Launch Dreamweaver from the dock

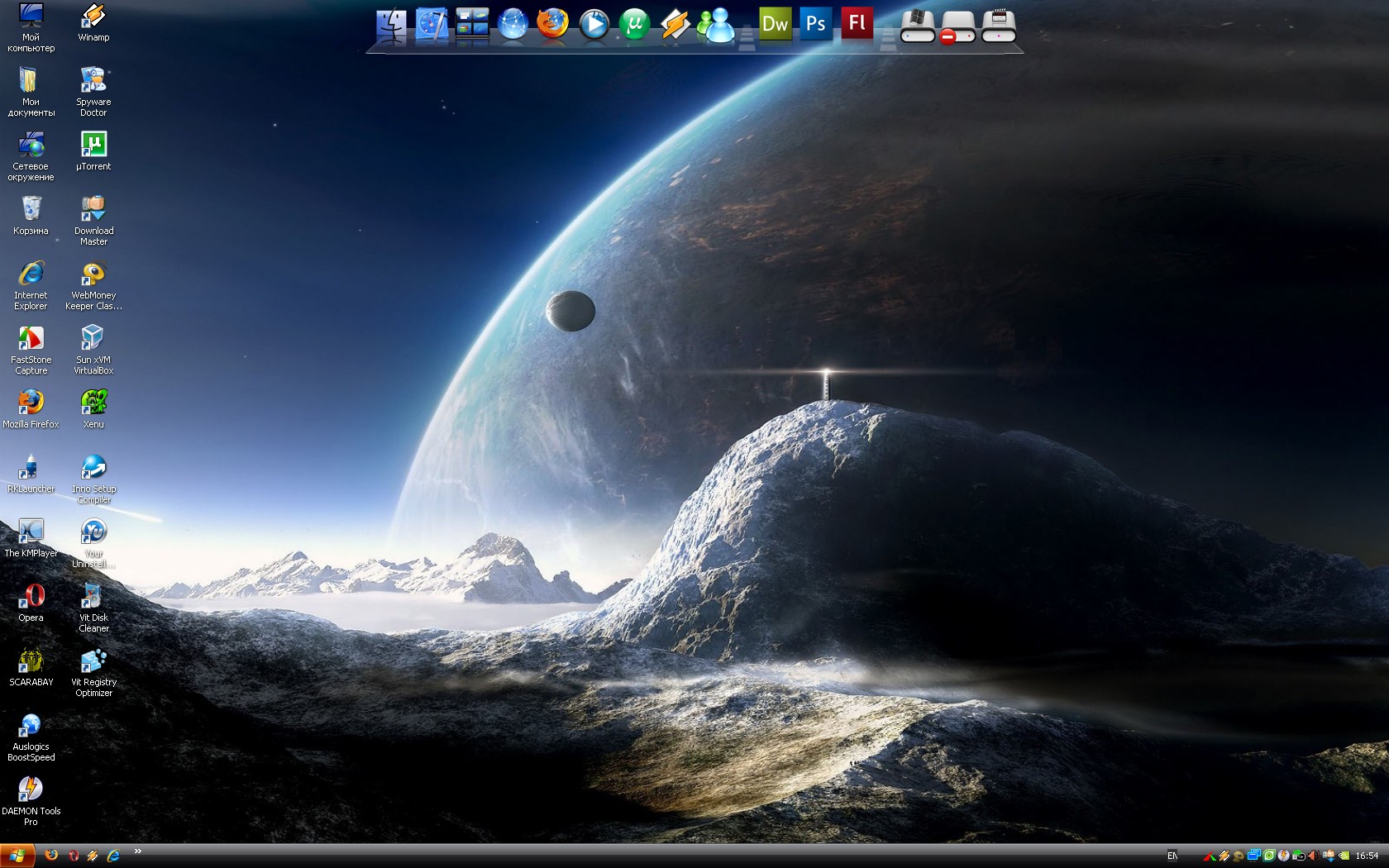(775, 23)
